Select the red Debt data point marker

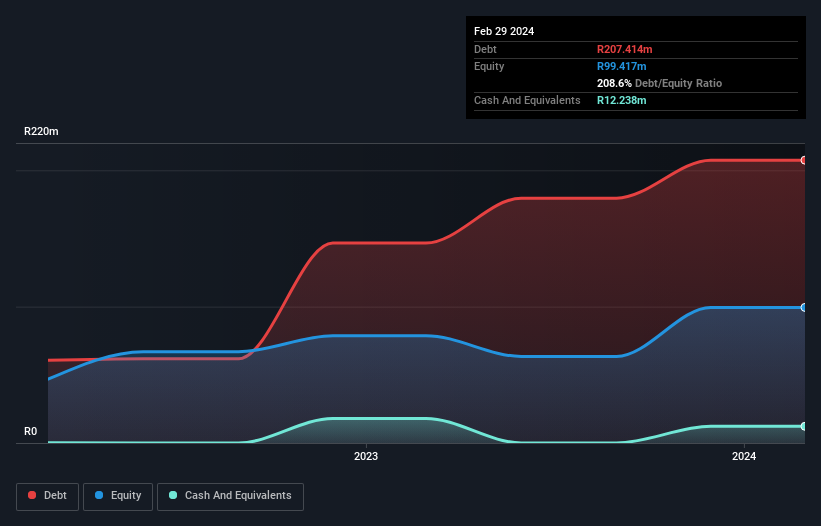click(804, 160)
